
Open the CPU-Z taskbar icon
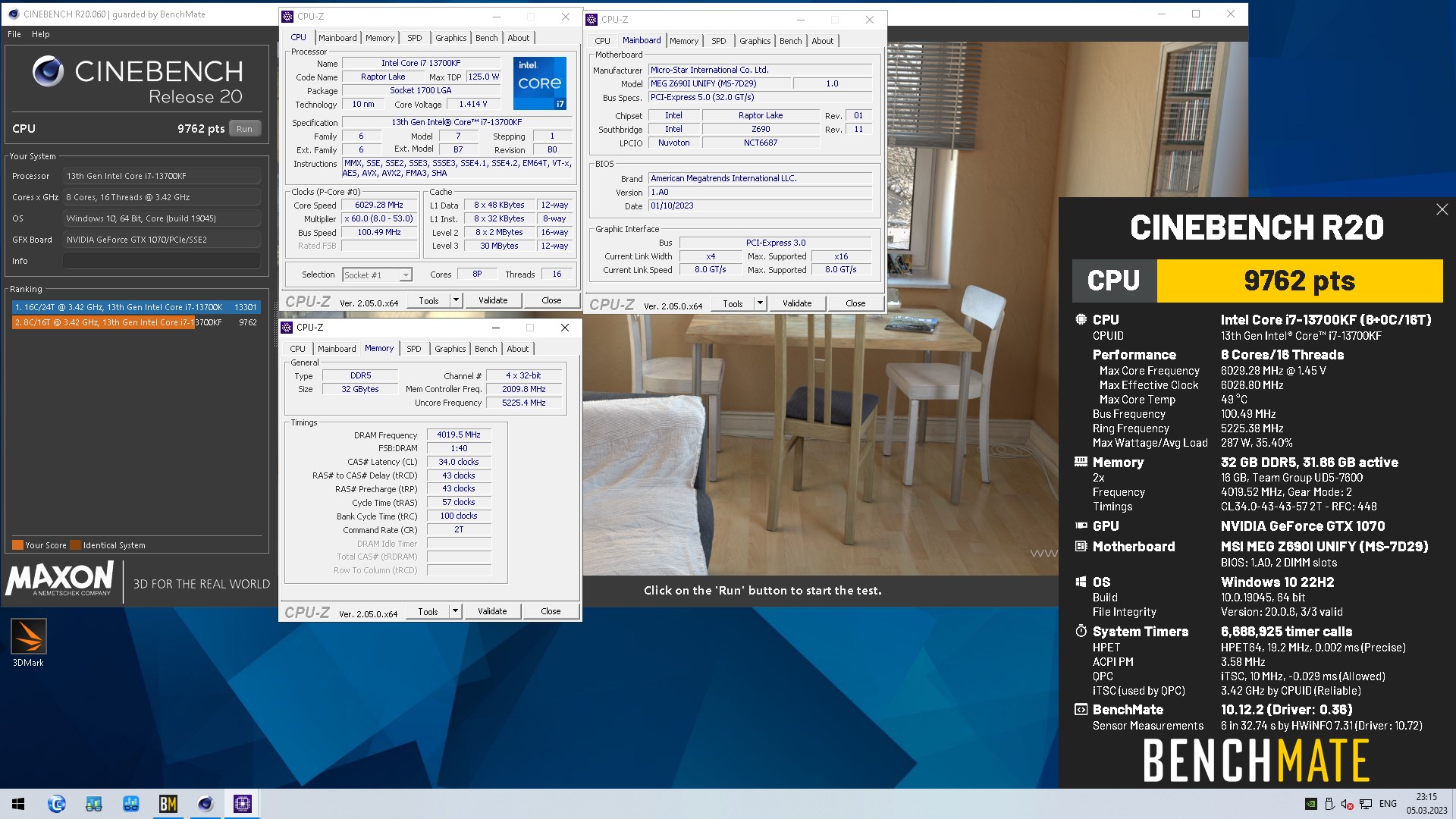(x=243, y=804)
